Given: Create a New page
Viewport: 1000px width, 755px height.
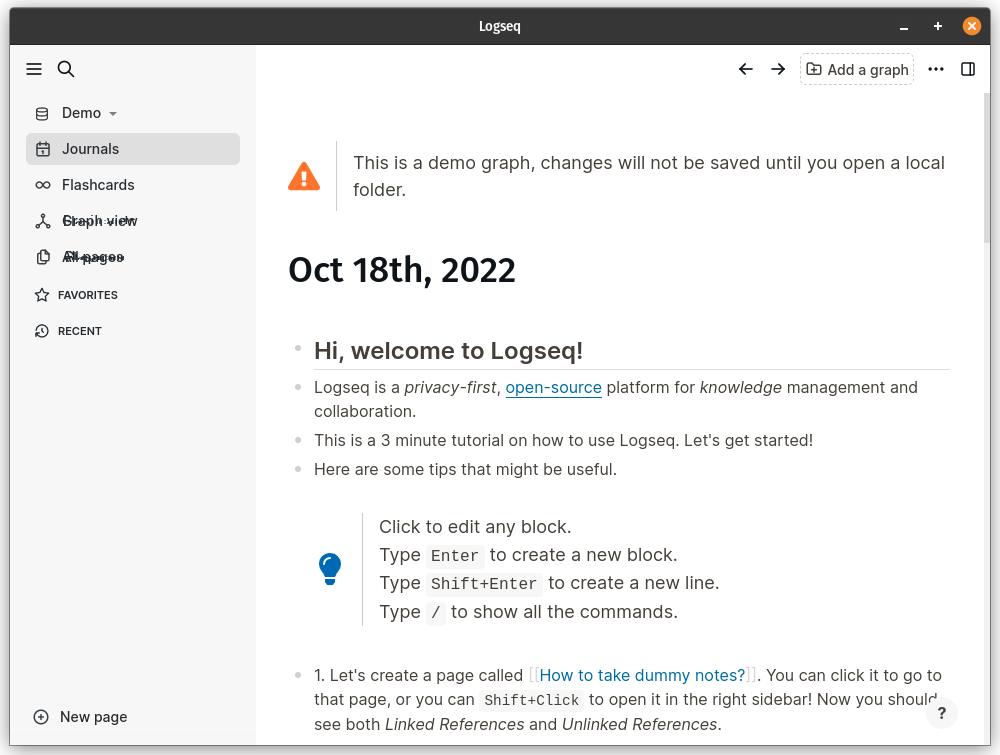Looking at the screenshot, I should tap(80, 717).
